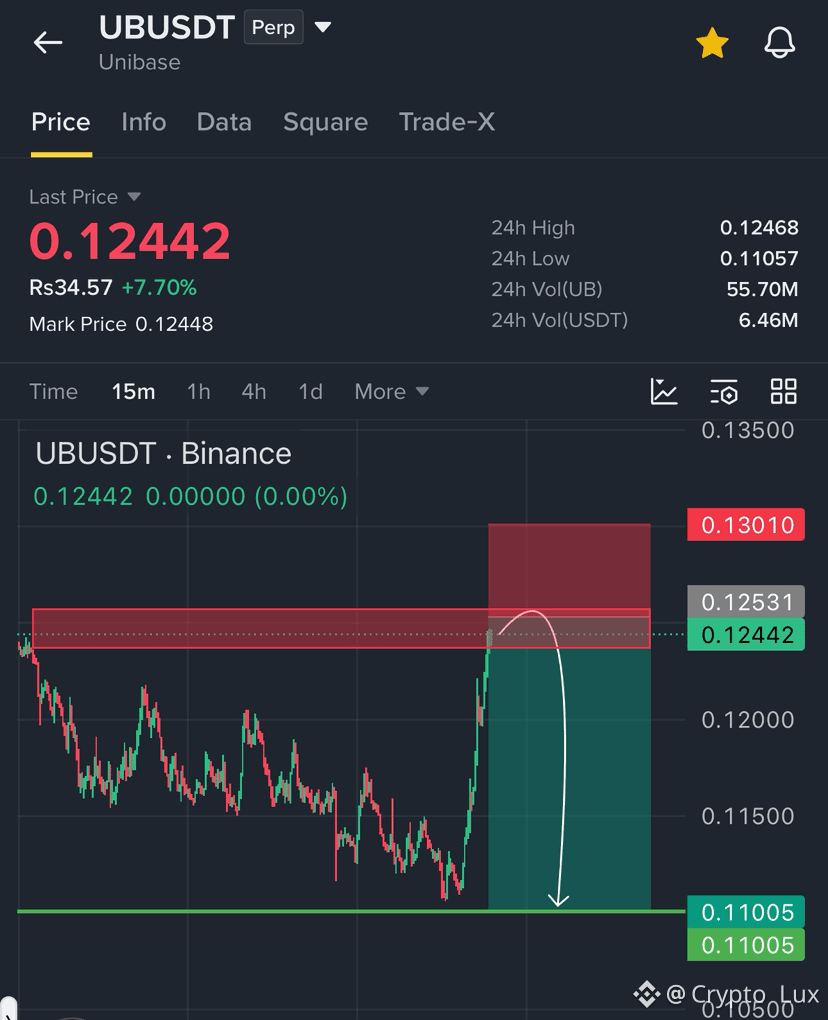Click the Unibase subtitle
The height and width of the screenshot is (1020, 828).
pyautogui.click(x=140, y=62)
